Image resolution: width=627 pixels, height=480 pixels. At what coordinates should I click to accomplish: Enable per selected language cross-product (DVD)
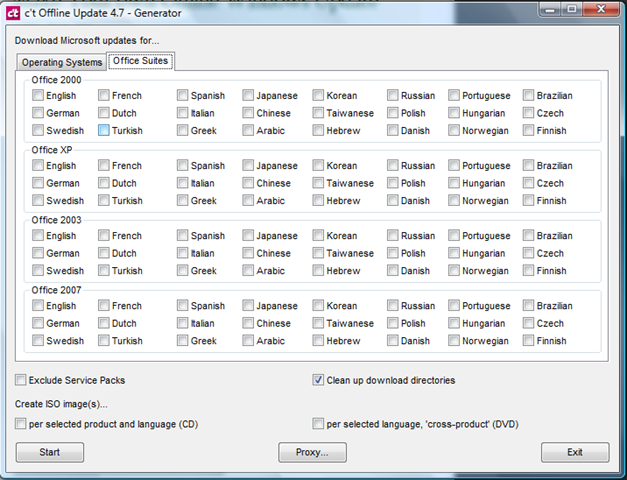coord(319,424)
